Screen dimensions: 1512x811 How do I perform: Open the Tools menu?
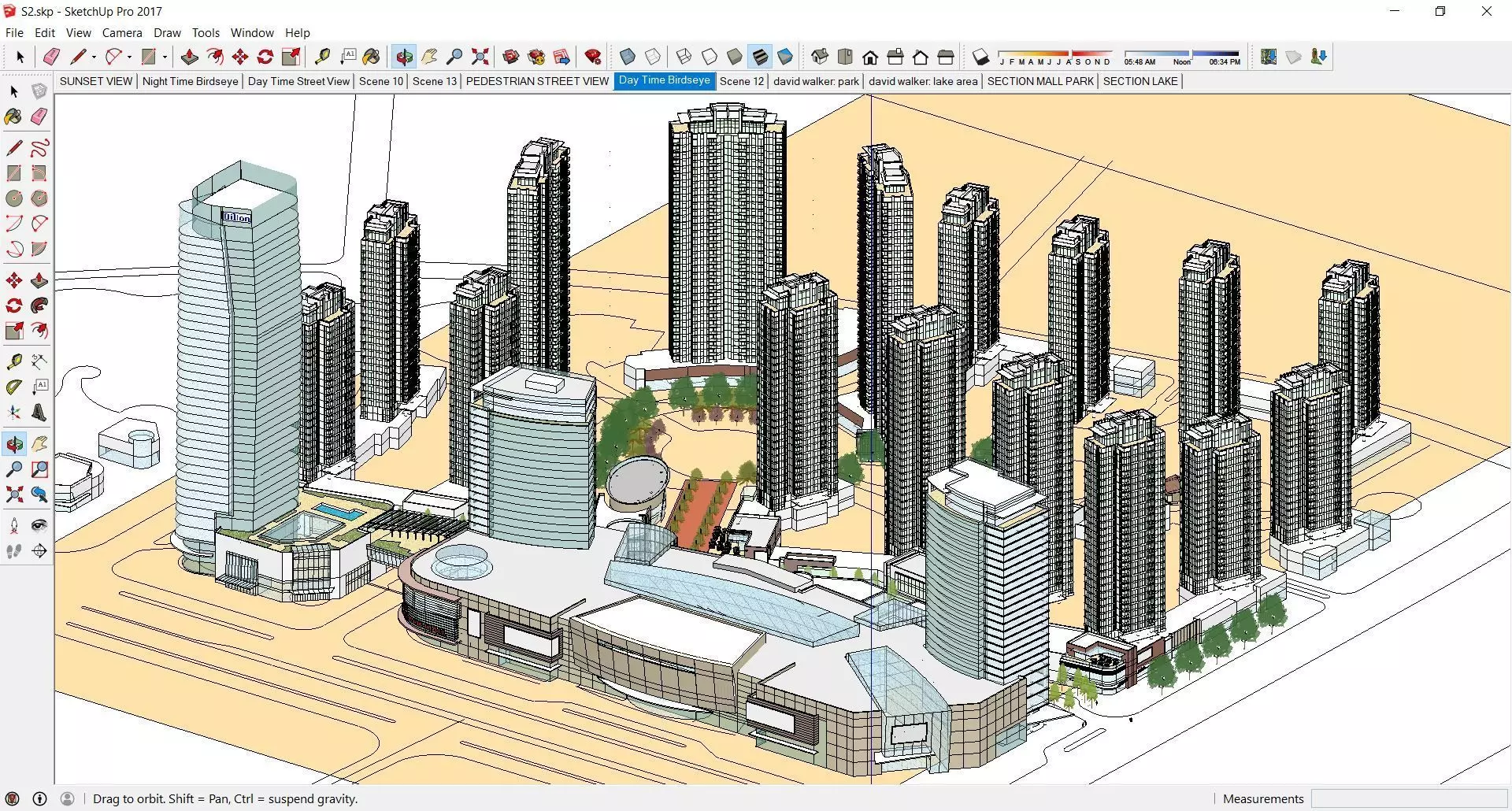point(206,33)
